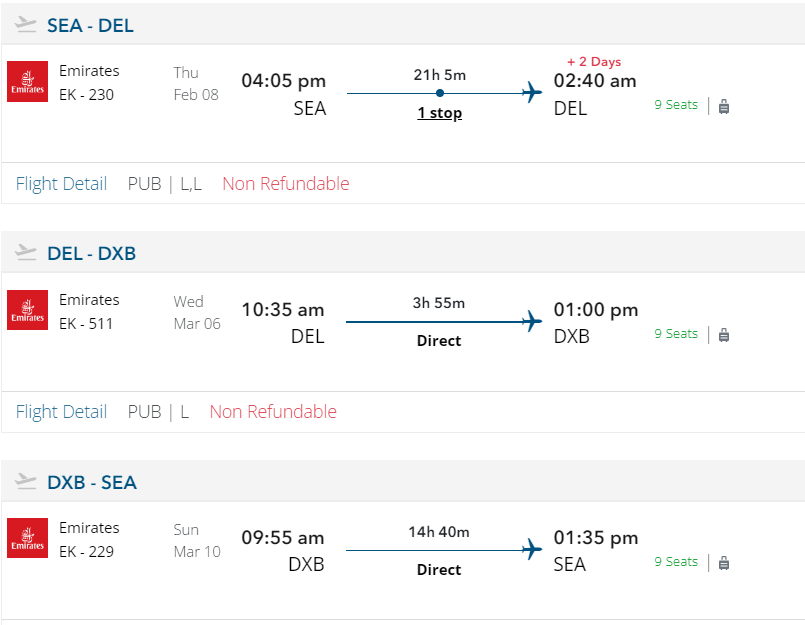Click the baggage icon for DXB - SEA flight

pyautogui.click(x=724, y=563)
